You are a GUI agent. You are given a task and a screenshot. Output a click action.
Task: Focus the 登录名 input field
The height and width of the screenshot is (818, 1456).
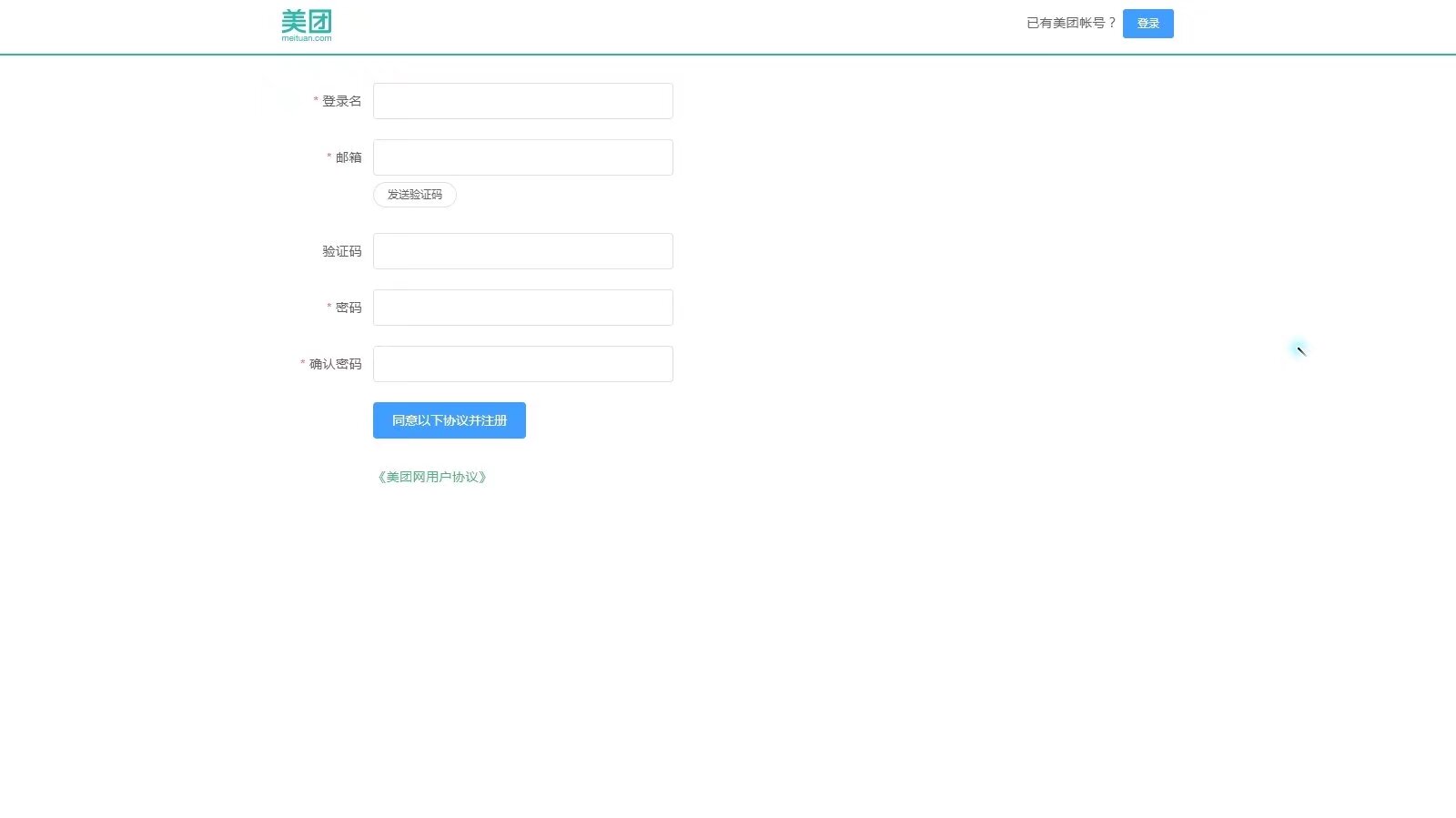coord(523,101)
